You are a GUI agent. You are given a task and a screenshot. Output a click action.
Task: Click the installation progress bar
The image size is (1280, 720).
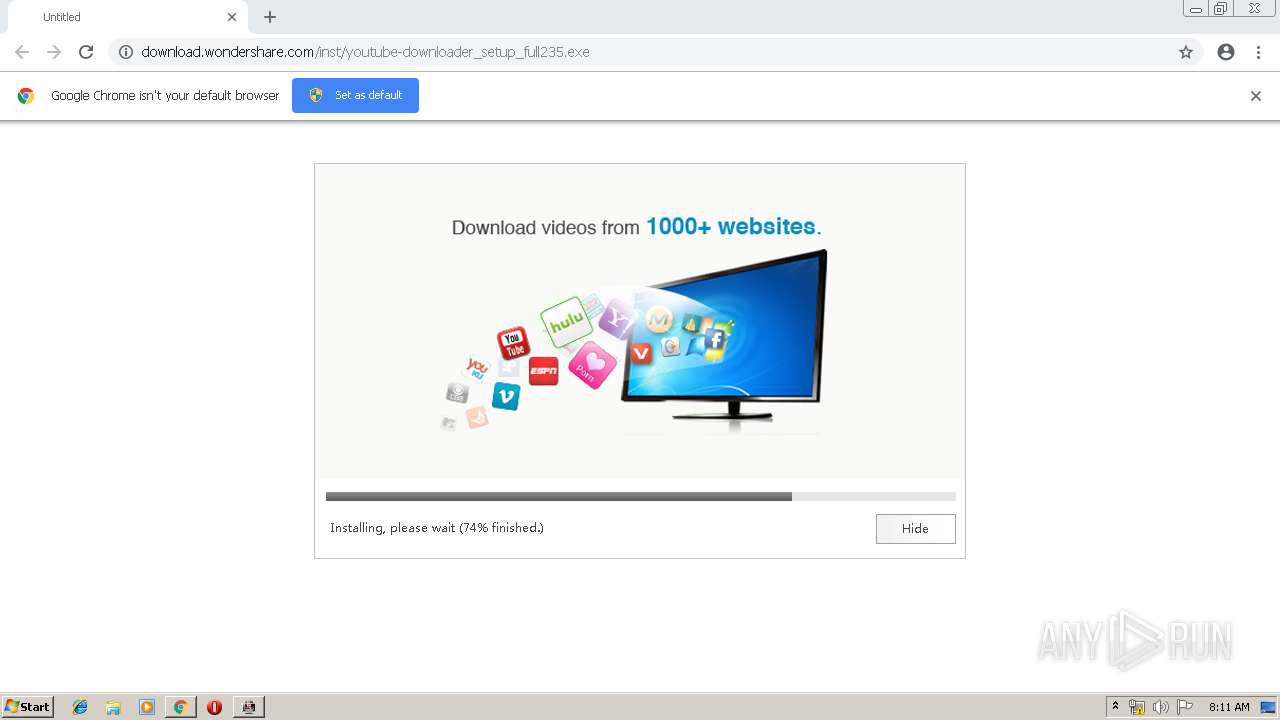640,496
